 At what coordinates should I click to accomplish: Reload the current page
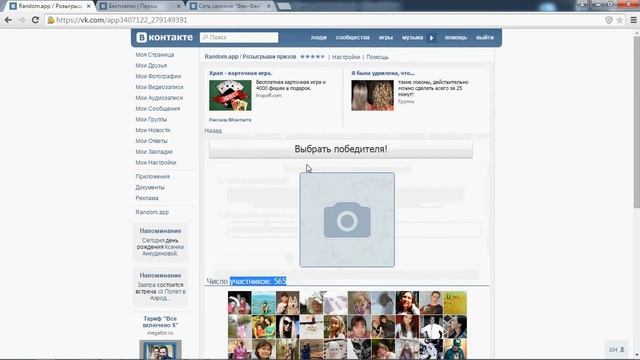tap(35, 20)
